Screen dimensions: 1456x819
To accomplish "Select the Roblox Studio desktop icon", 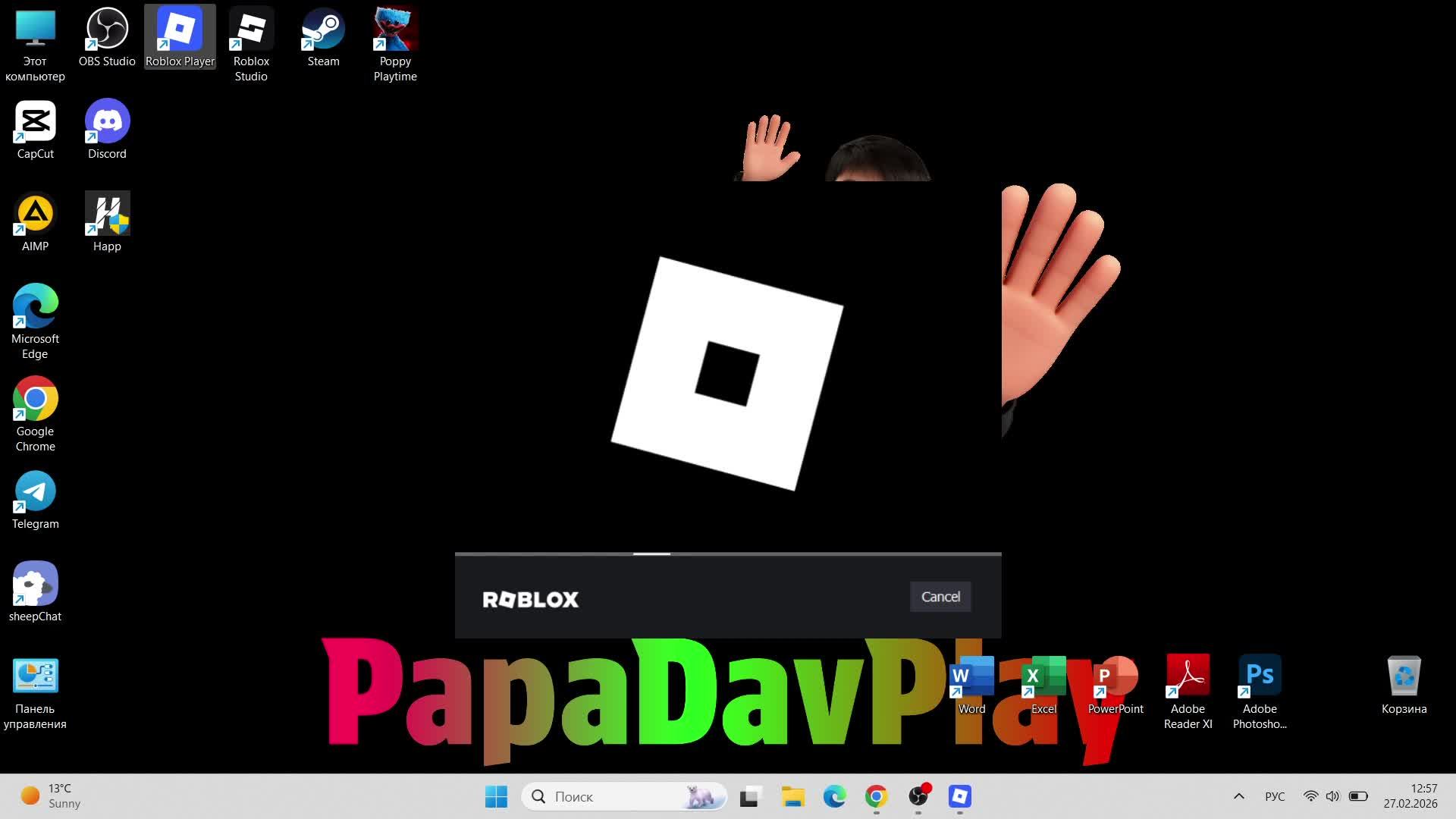I will [251, 30].
